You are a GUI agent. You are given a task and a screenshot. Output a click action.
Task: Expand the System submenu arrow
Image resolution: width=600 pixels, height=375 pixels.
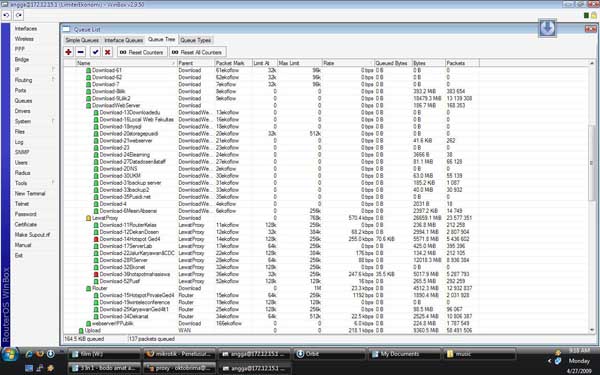point(53,121)
